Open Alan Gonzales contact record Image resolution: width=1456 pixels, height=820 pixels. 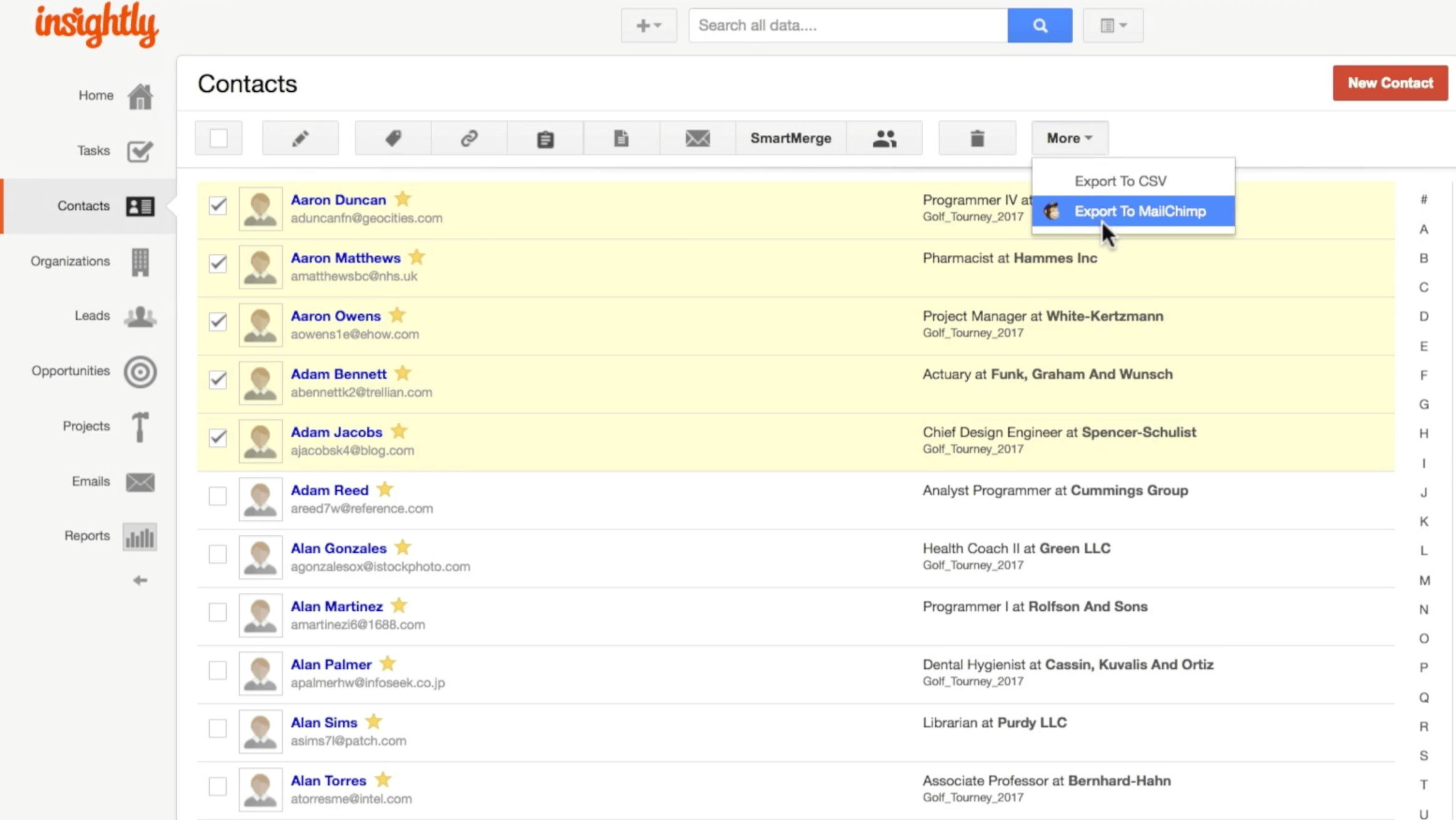[x=338, y=548]
